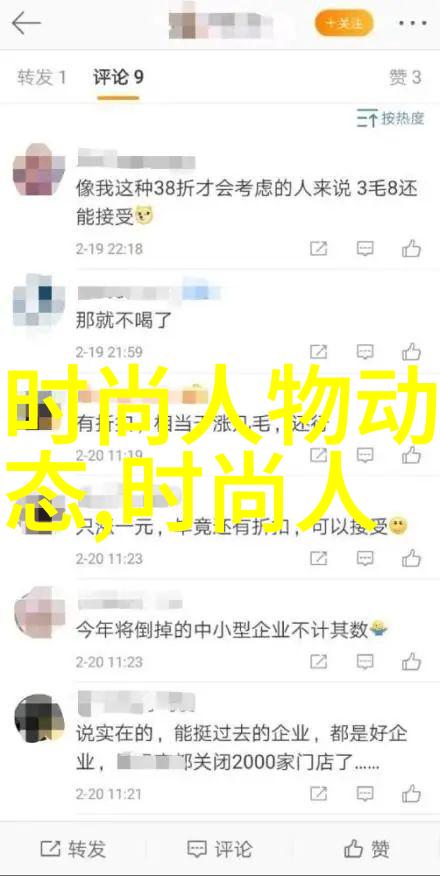This screenshot has width=440, height=876.
Task: Repost the comment dated 2-20 11:21
Action: coord(318,793)
